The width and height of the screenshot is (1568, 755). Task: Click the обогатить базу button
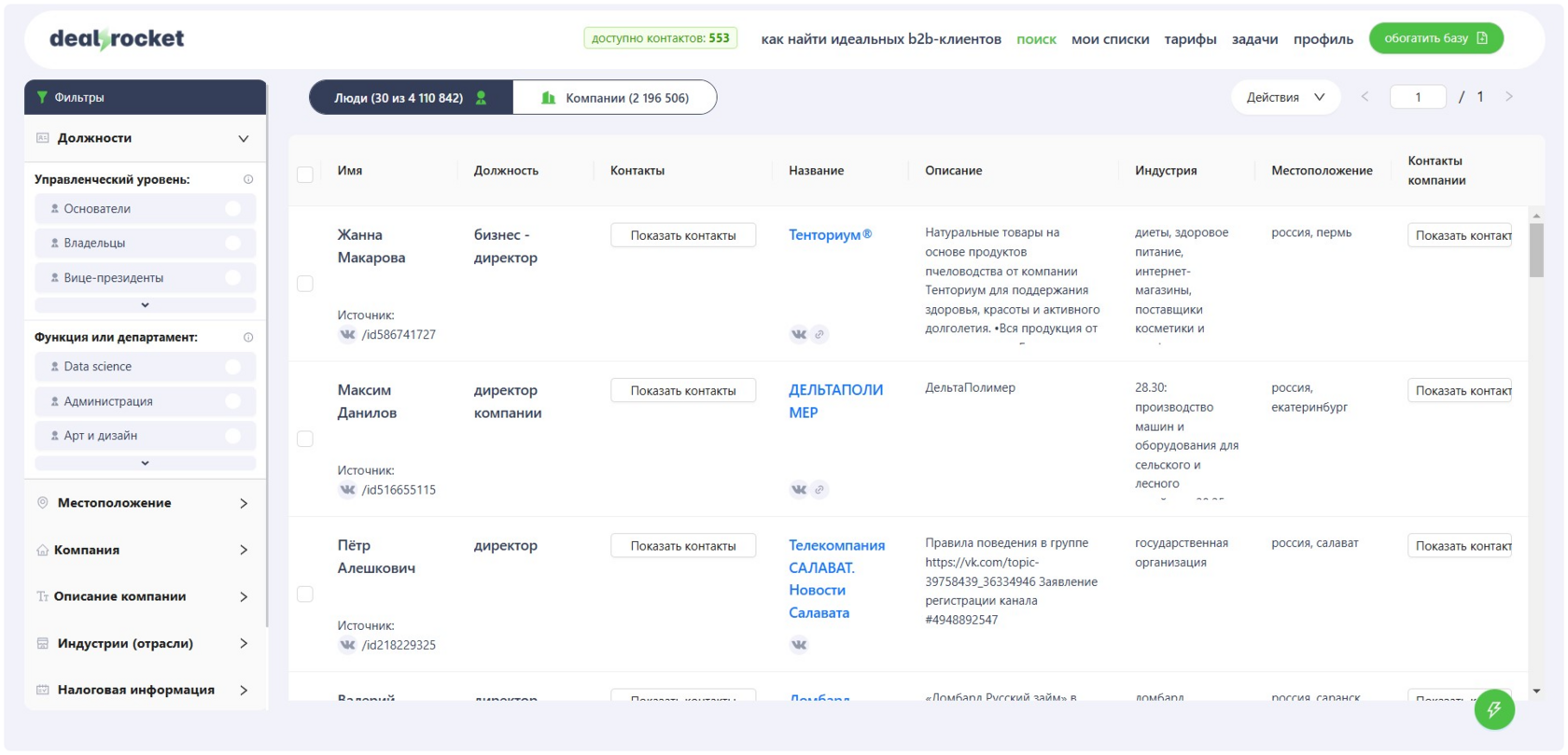(1435, 38)
